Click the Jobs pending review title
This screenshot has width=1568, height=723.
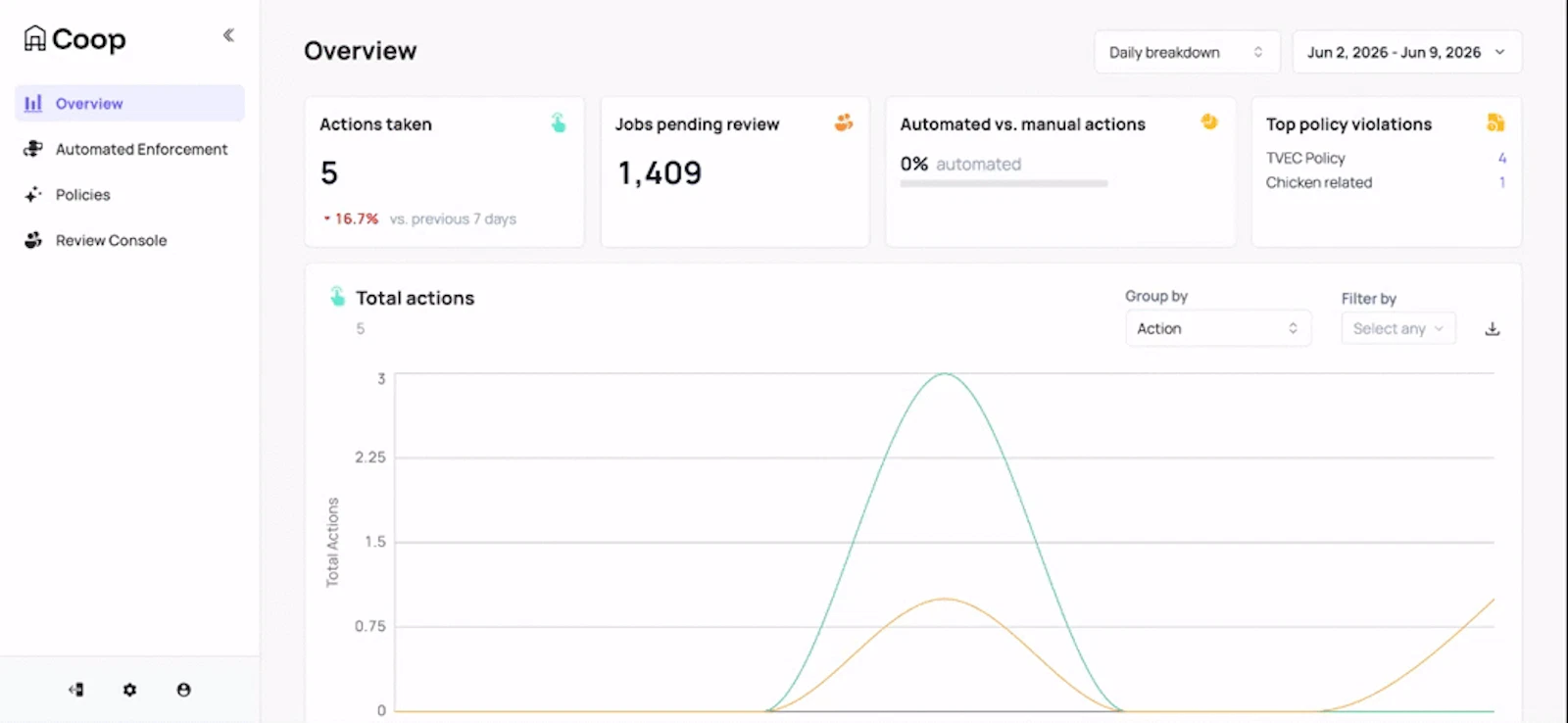pyautogui.click(x=697, y=124)
